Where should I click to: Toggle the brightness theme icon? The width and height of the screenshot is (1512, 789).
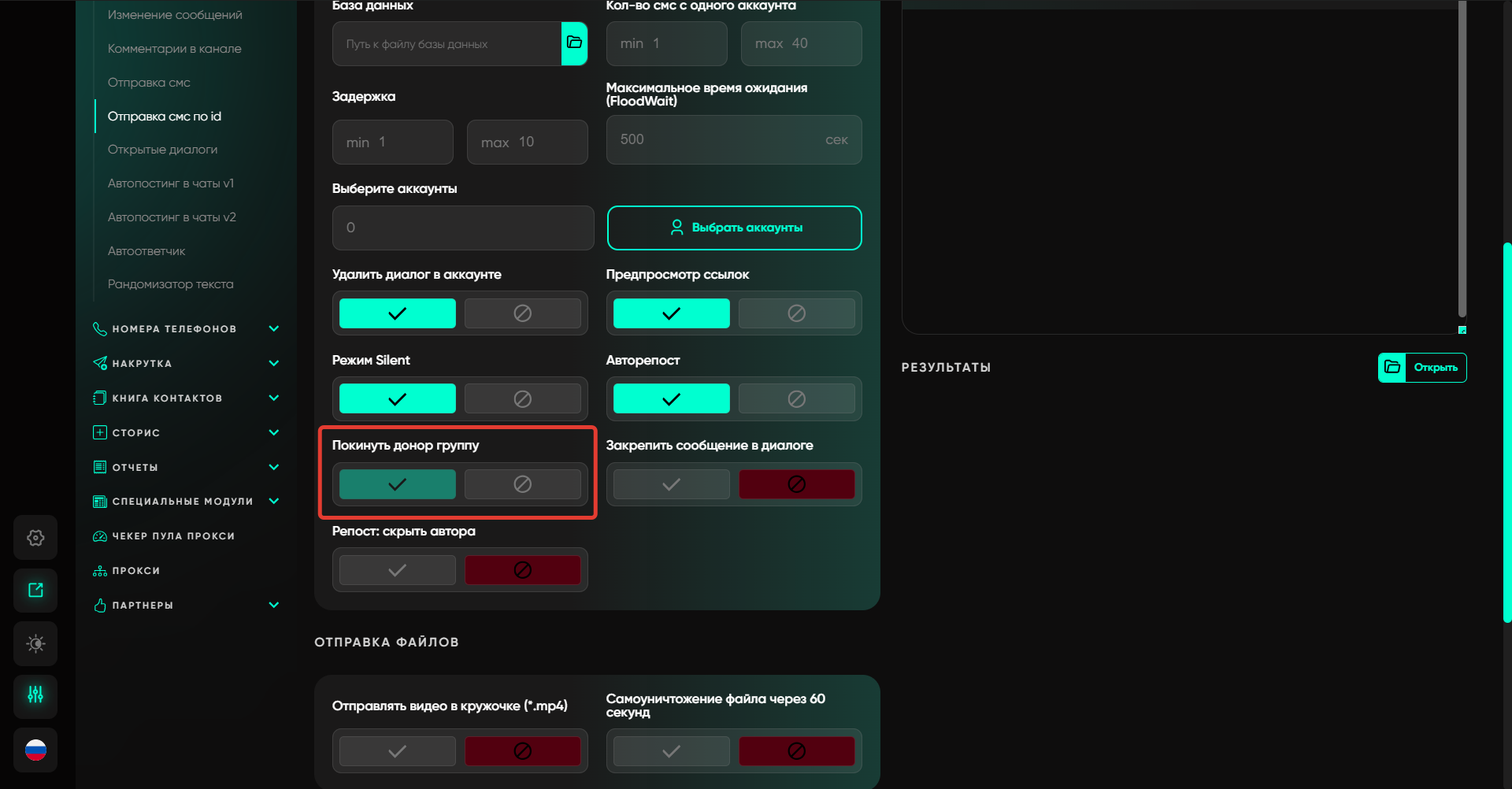pyautogui.click(x=35, y=644)
